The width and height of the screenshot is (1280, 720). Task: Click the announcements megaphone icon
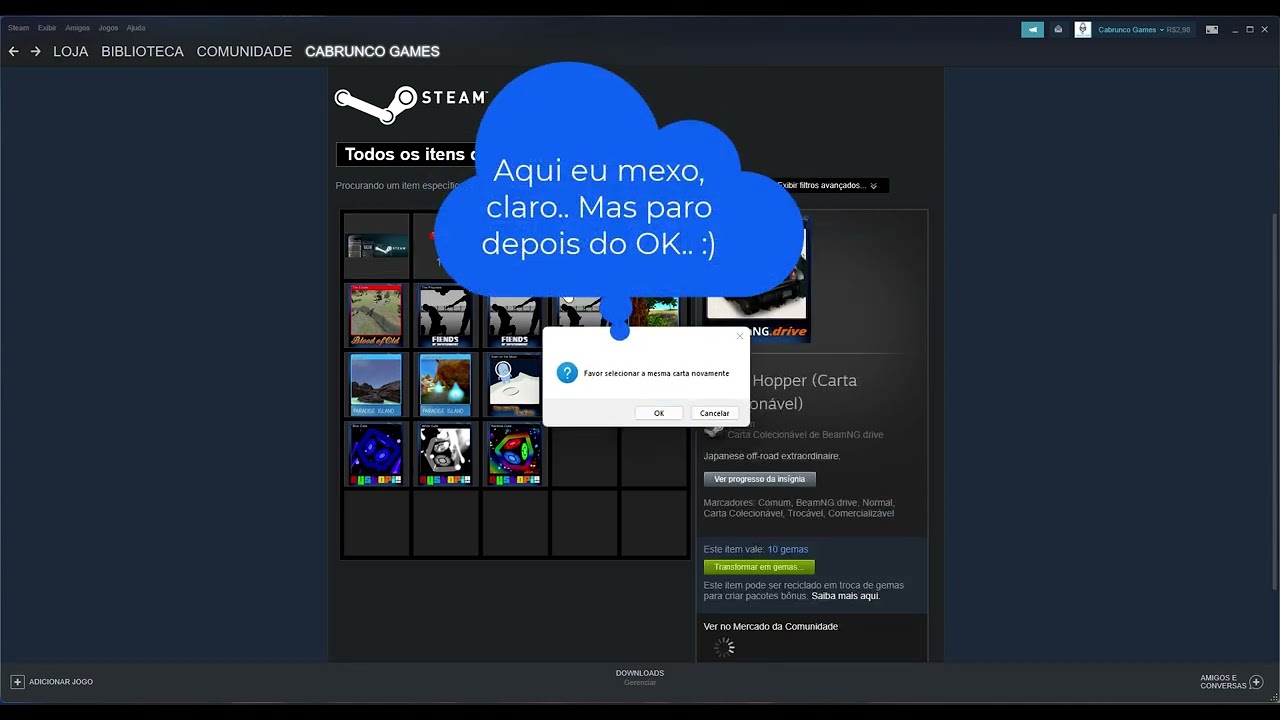point(1033,30)
